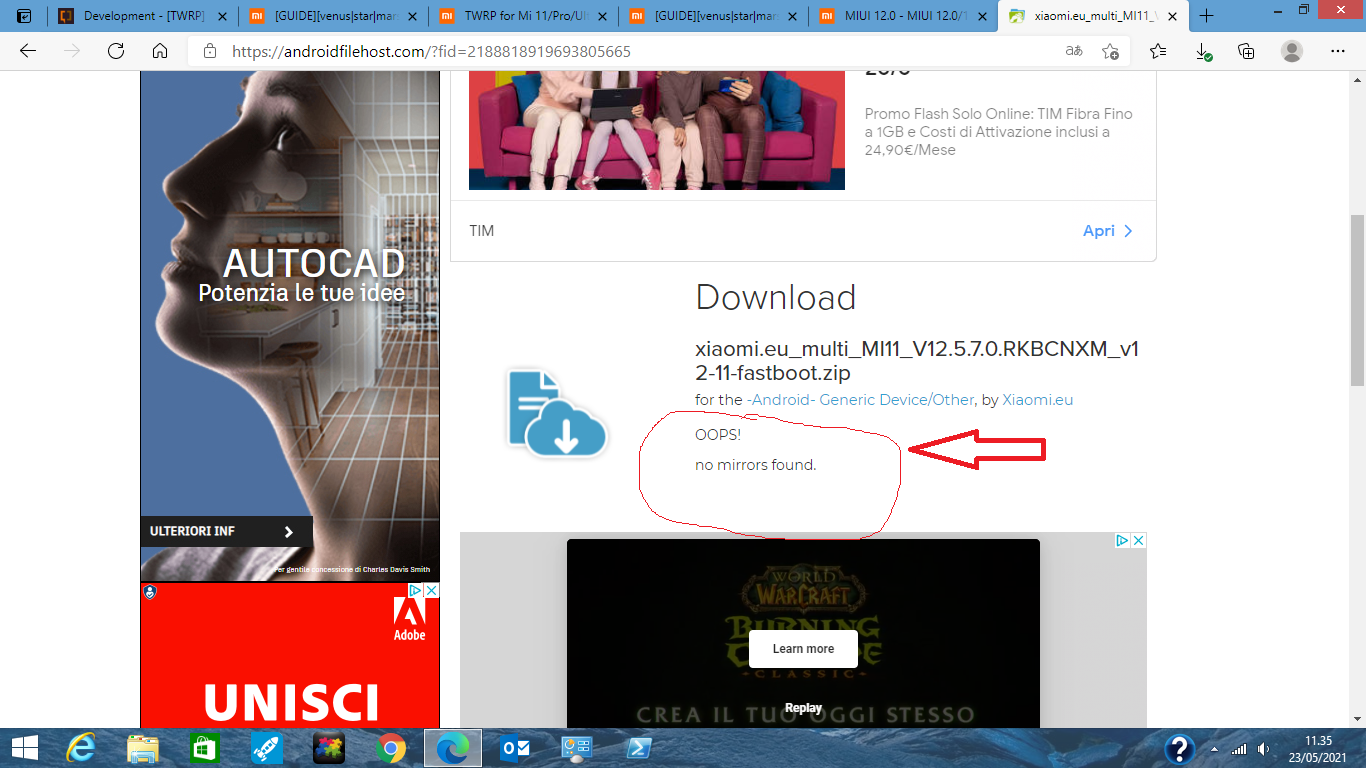The height and width of the screenshot is (768, 1366).
Task: Select the xiaomi.eu_multi_MI11 file name text
Action: pos(917,361)
